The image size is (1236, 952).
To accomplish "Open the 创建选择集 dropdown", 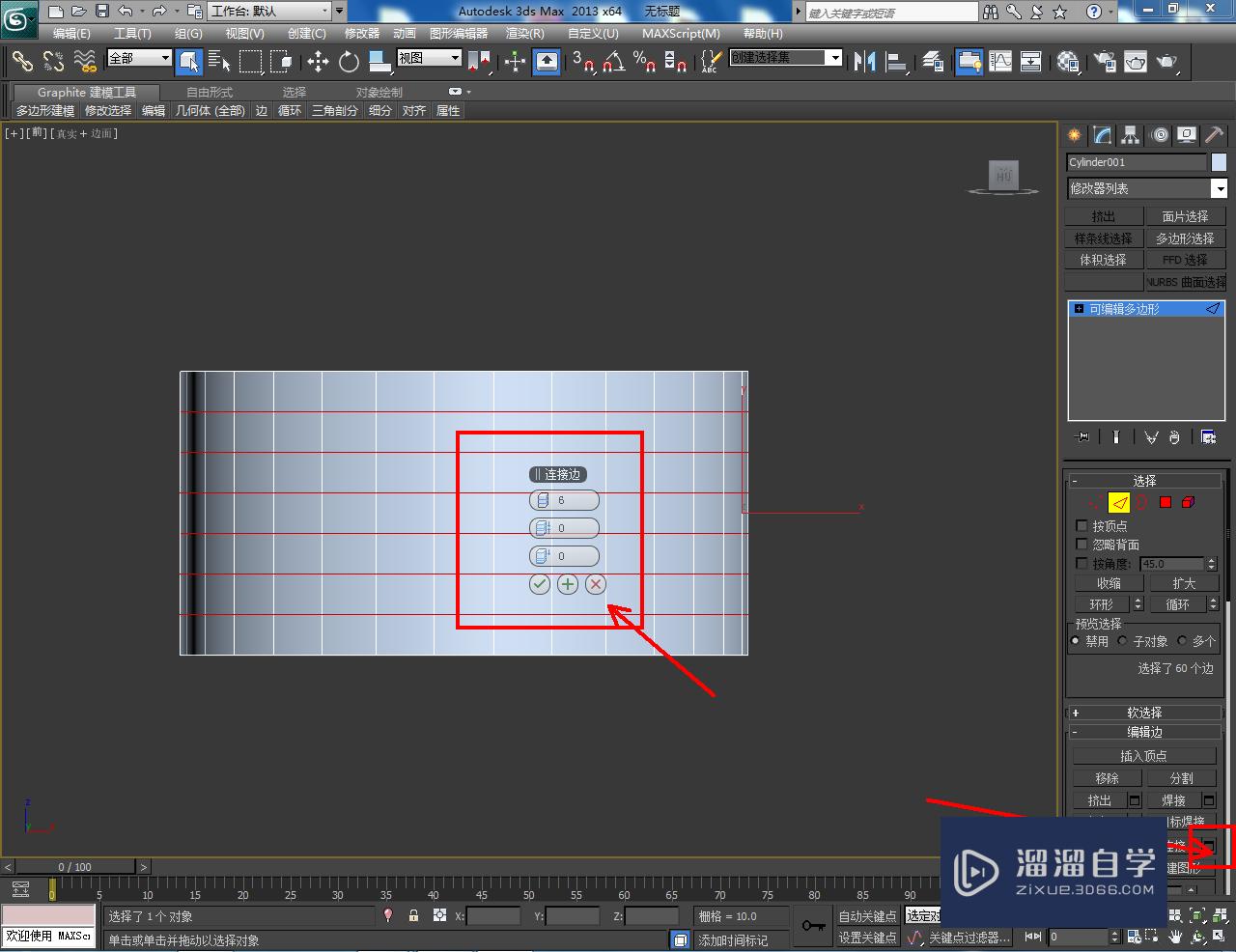I will tap(785, 58).
